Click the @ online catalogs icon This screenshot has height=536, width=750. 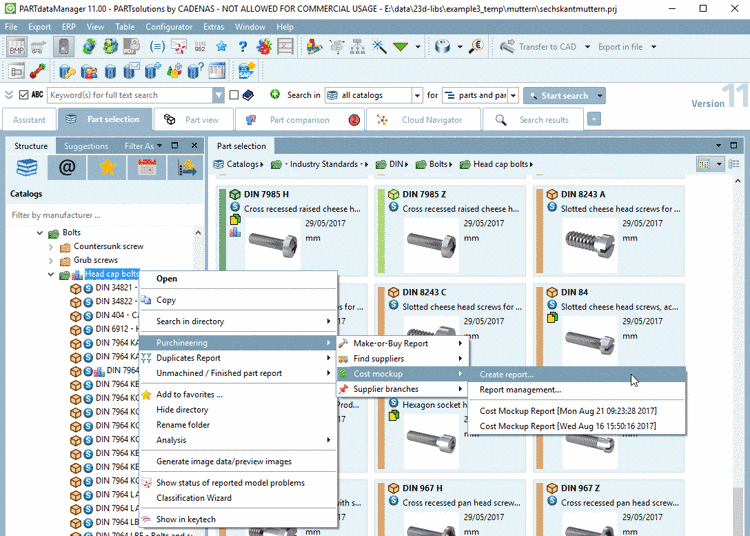[67, 168]
